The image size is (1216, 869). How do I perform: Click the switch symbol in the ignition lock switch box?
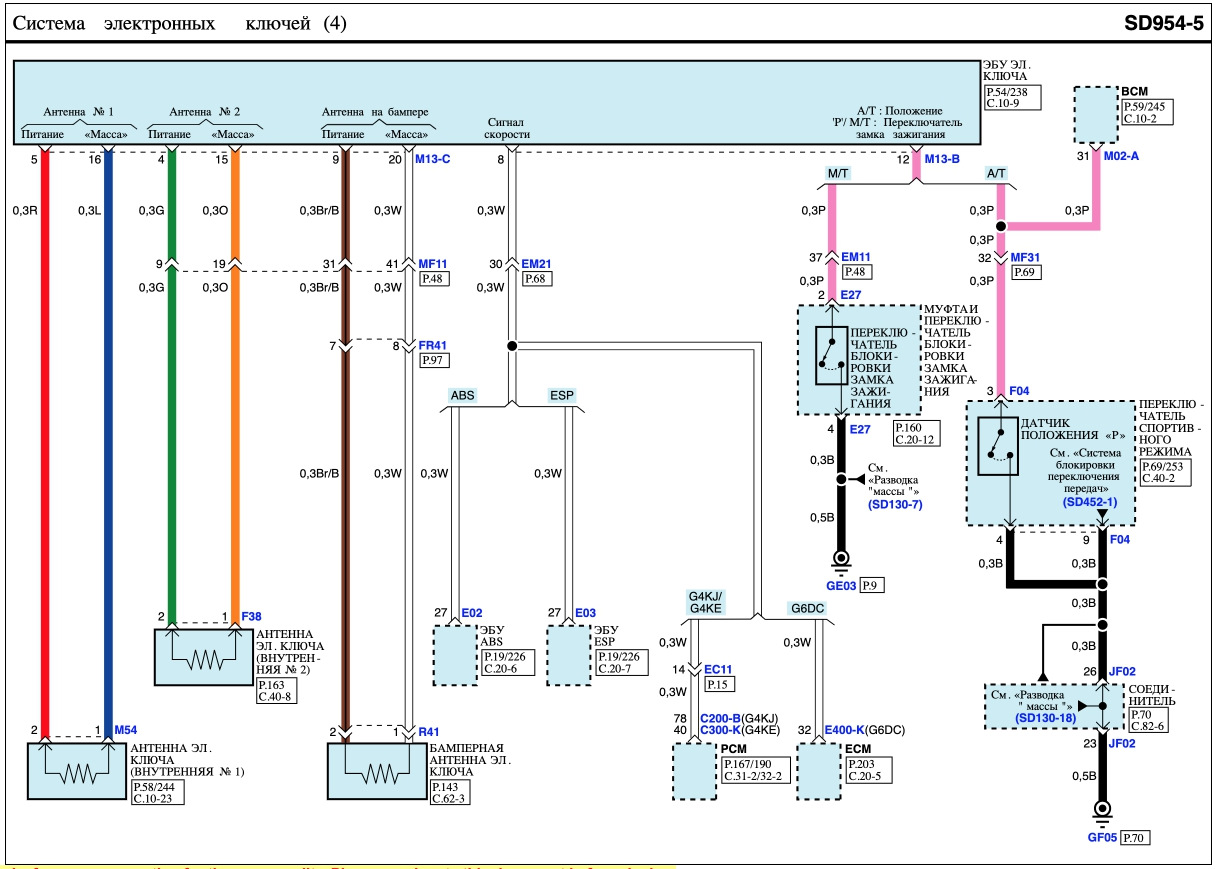(832, 356)
